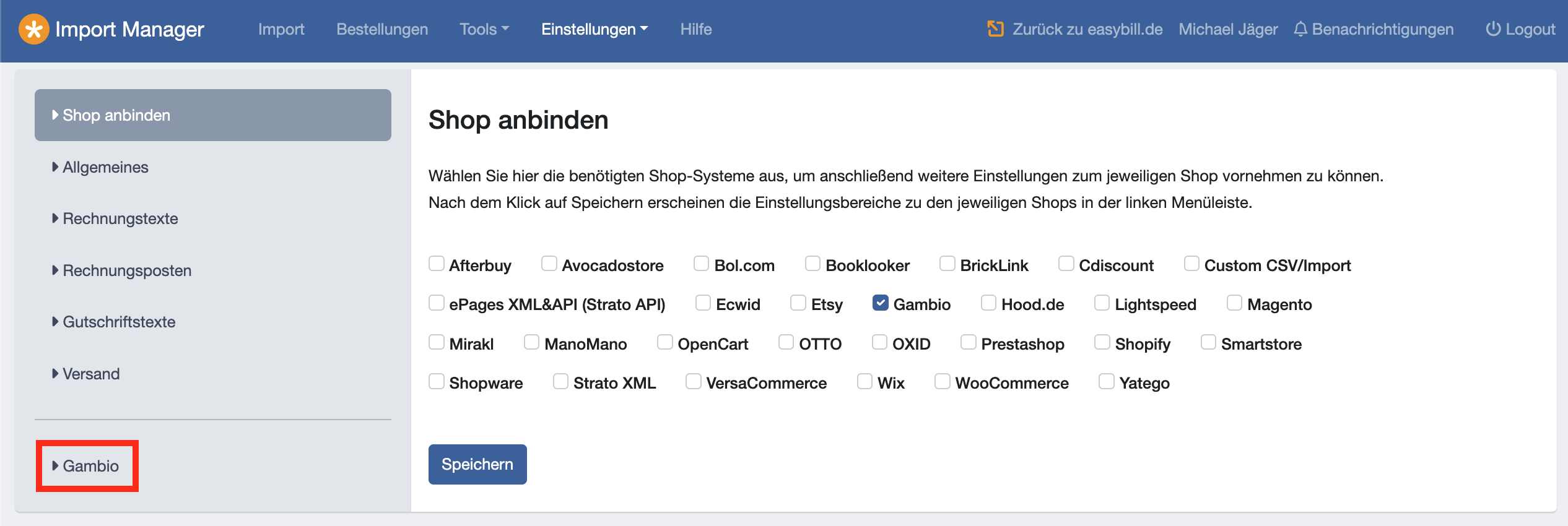
Task: Click the Speichern button
Action: (477, 464)
